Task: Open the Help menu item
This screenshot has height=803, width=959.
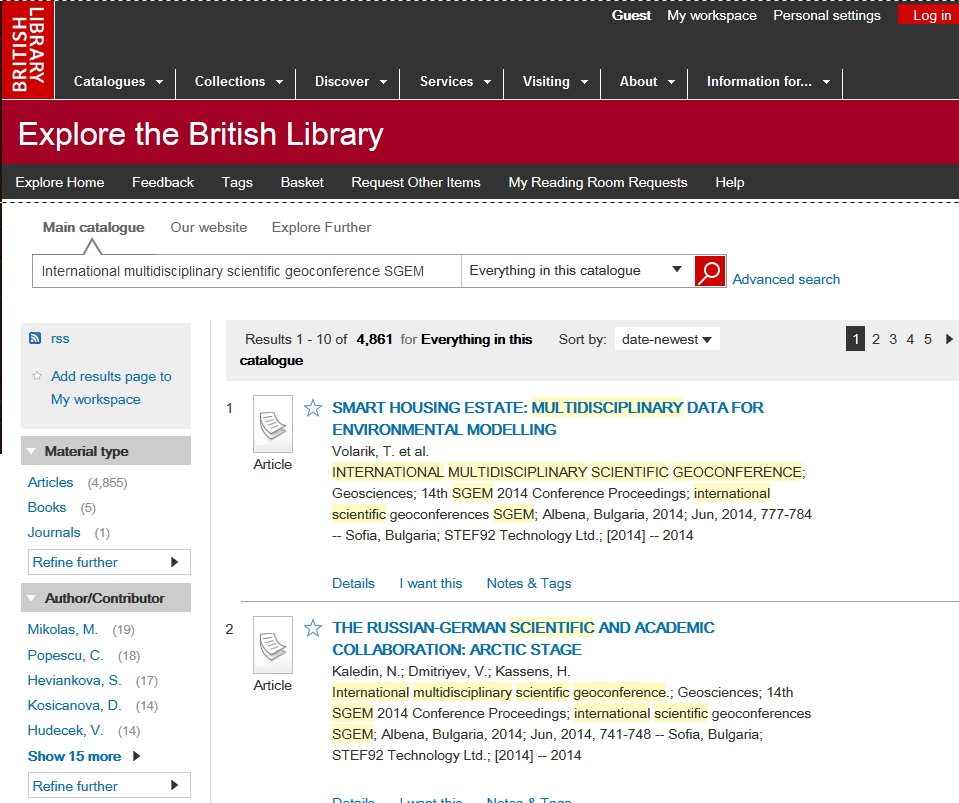Action: [730, 182]
